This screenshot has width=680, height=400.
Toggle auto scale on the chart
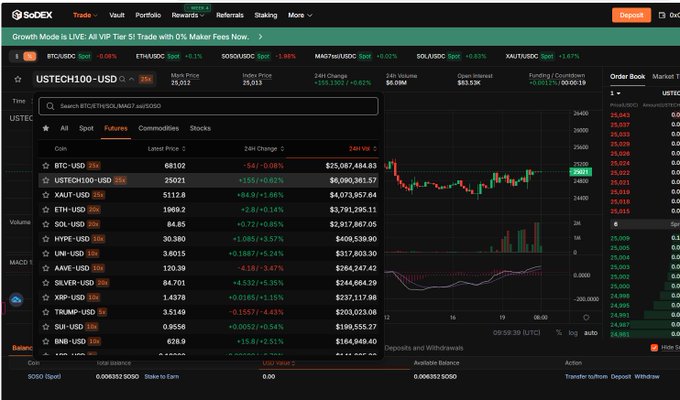pyautogui.click(x=590, y=332)
